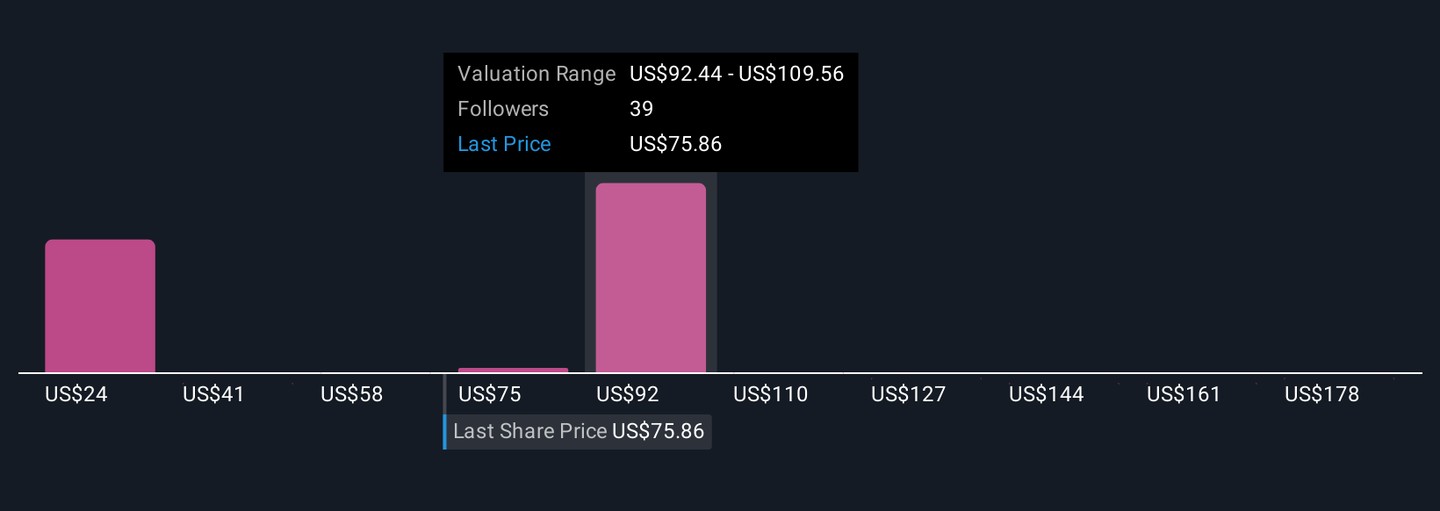Click the tall pink bar at US$92
This screenshot has width=1440, height=511.
(x=651, y=277)
